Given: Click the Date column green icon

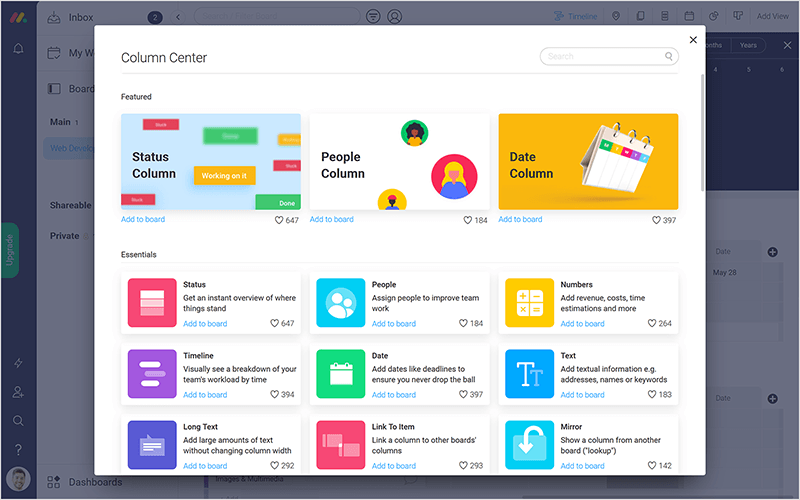Looking at the screenshot, I should [x=341, y=373].
